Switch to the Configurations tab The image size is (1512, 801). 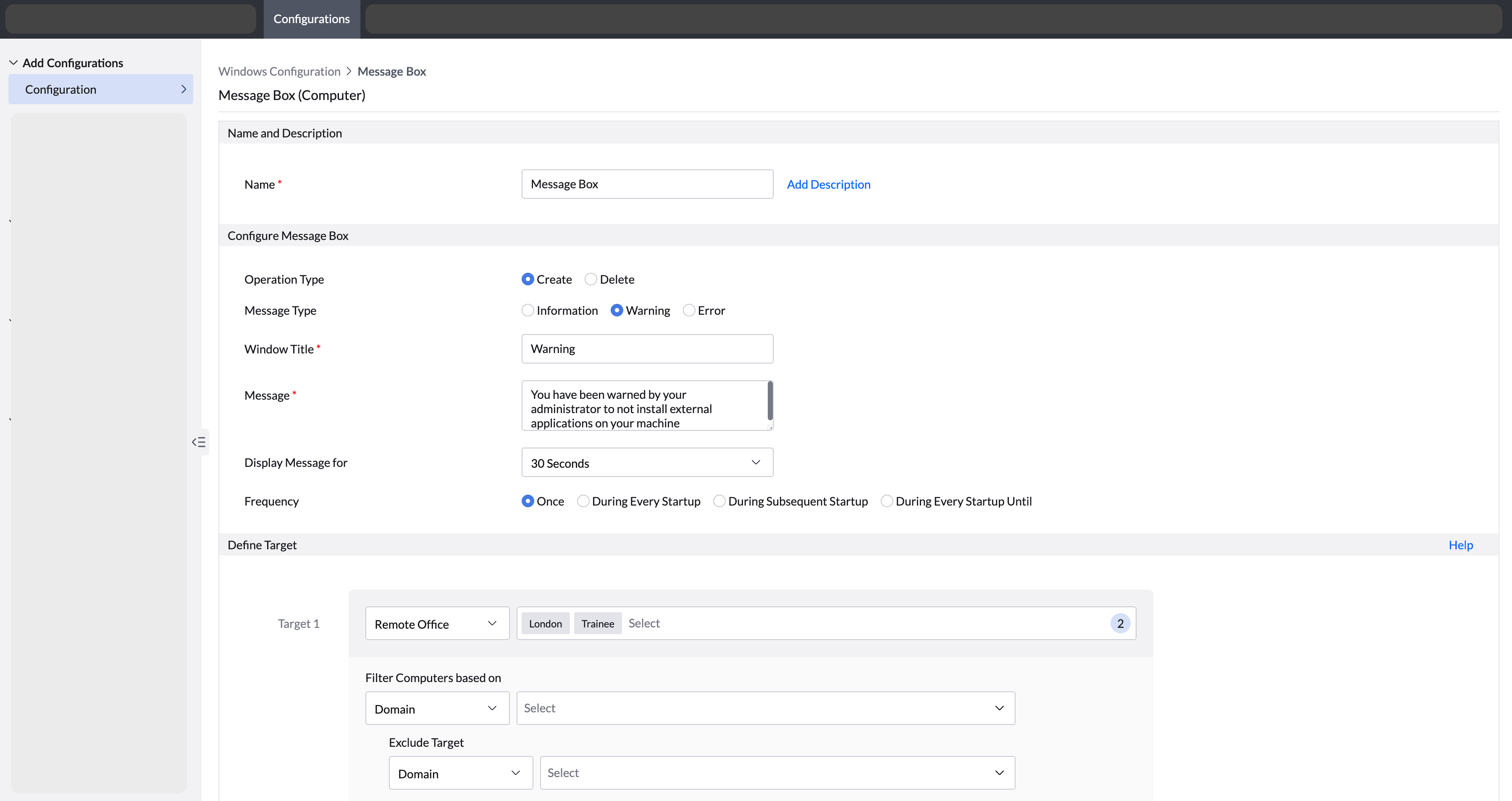pos(312,19)
